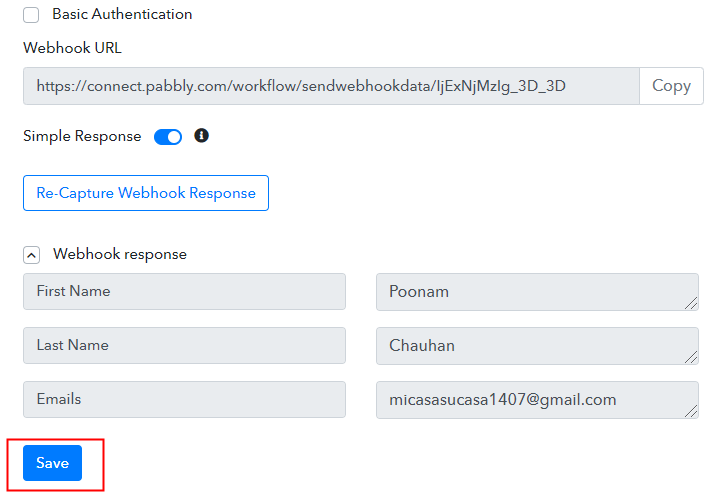Click the info icon beside Simple Response
The width and height of the screenshot is (726, 499).
click(x=201, y=136)
